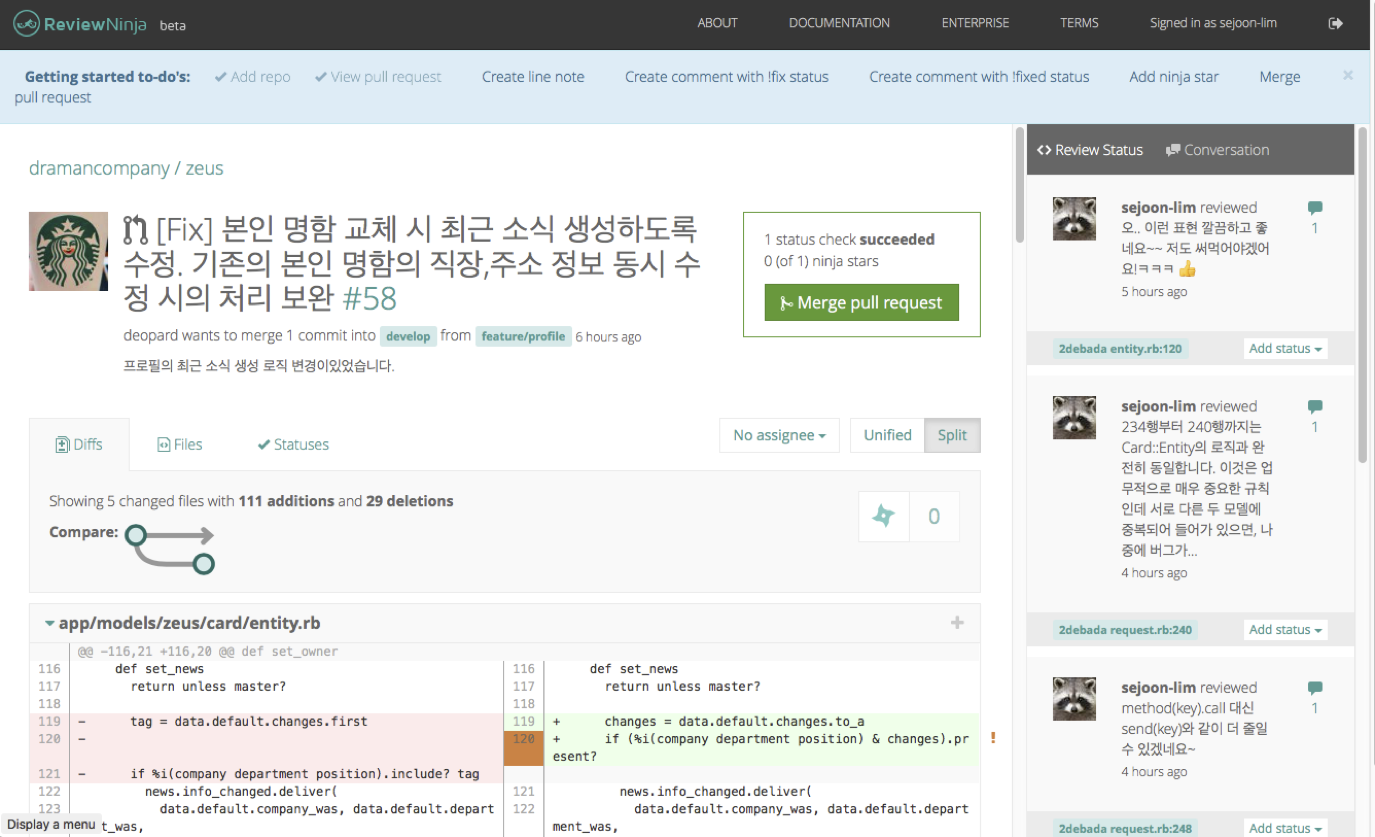The height and width of the screenshot is (837, 1375).
Task: Open the No assignee dropdown
Action: coord(779,435)
